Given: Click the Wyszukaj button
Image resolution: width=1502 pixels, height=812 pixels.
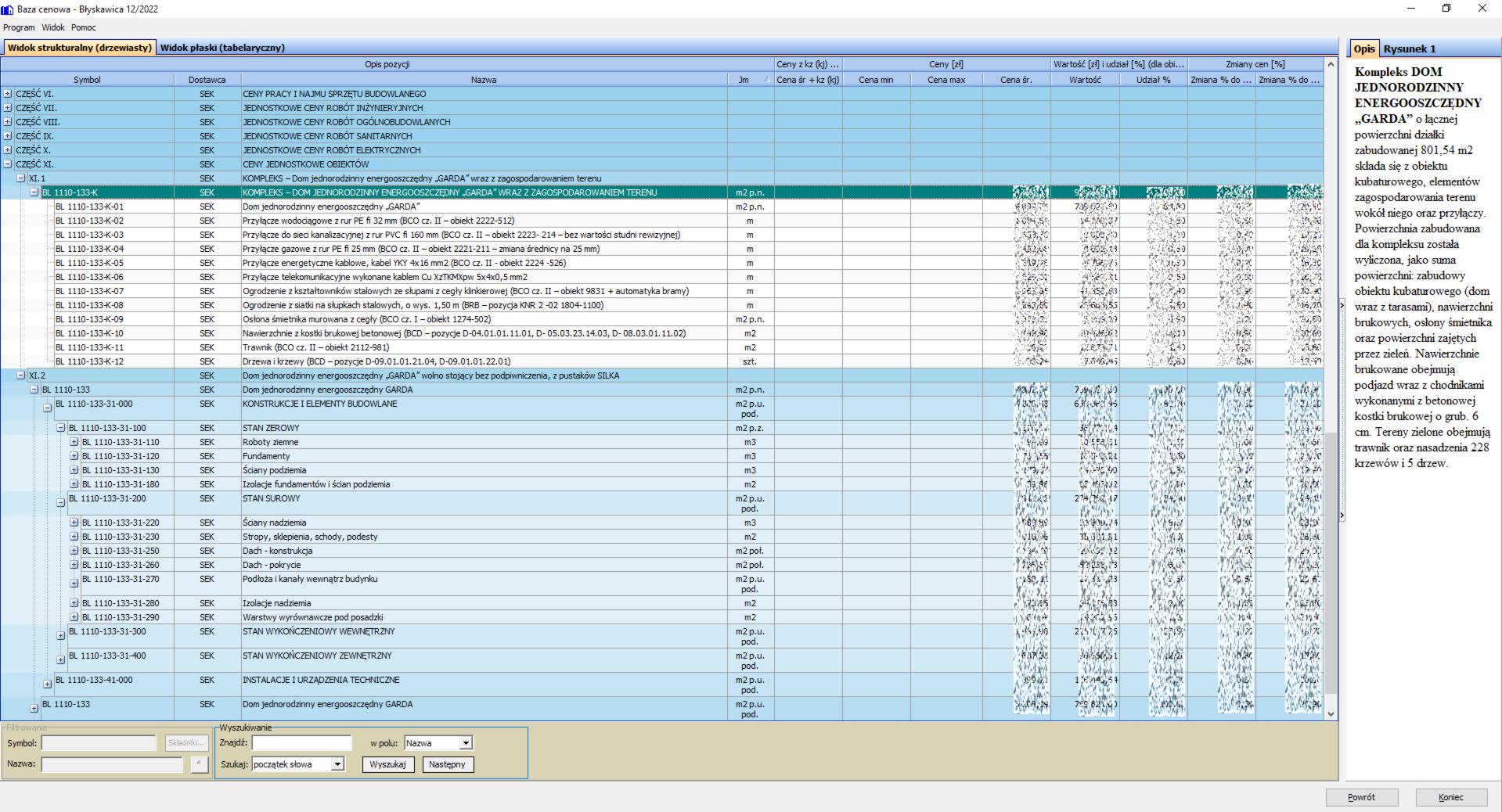Looking at the screenshot, I should pyautogui.click(x=387, y=764).
